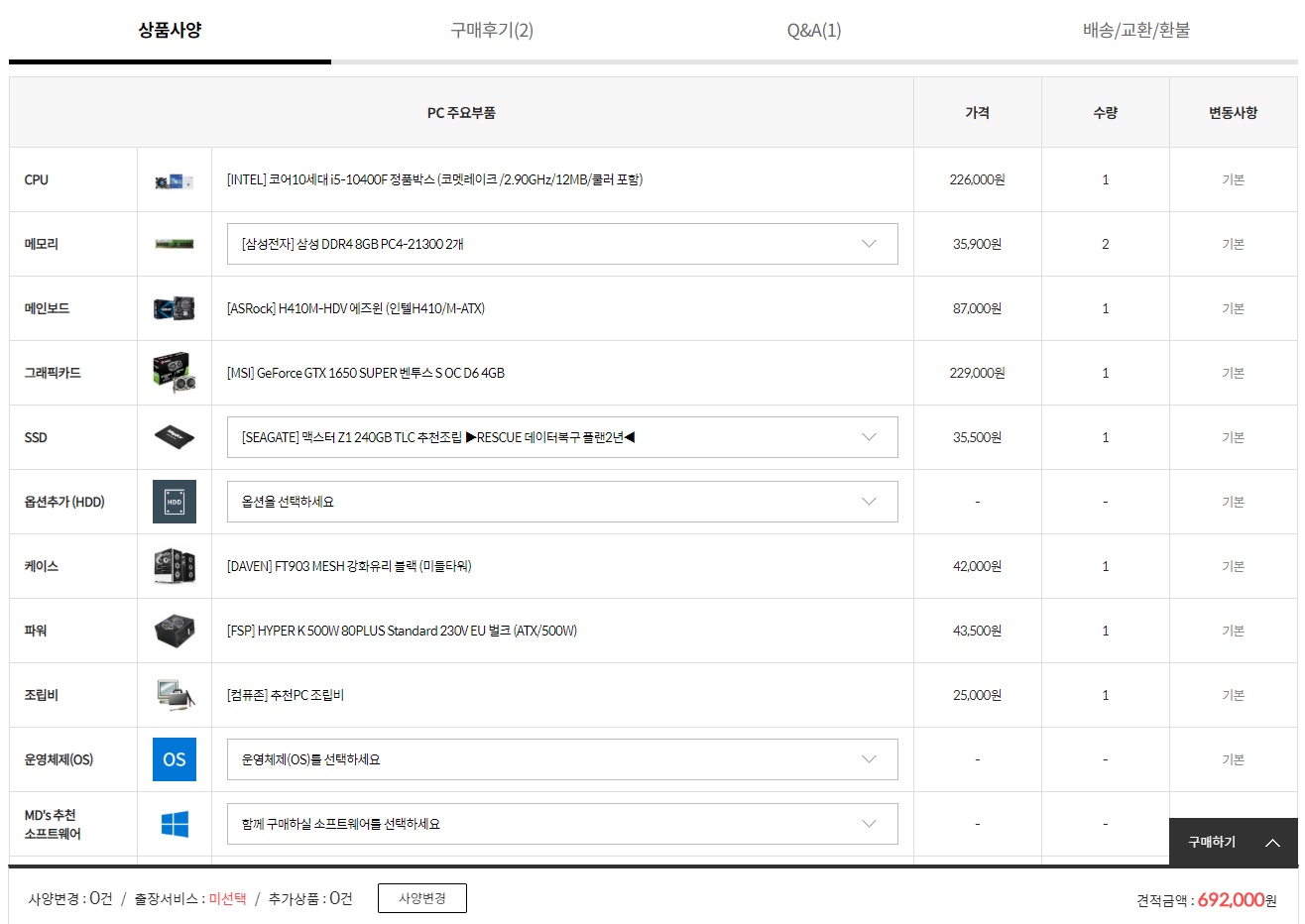This screenshot has width=1305, height=924.
Task: Click the 35,900원 memory price
Action: coord(977,244)
